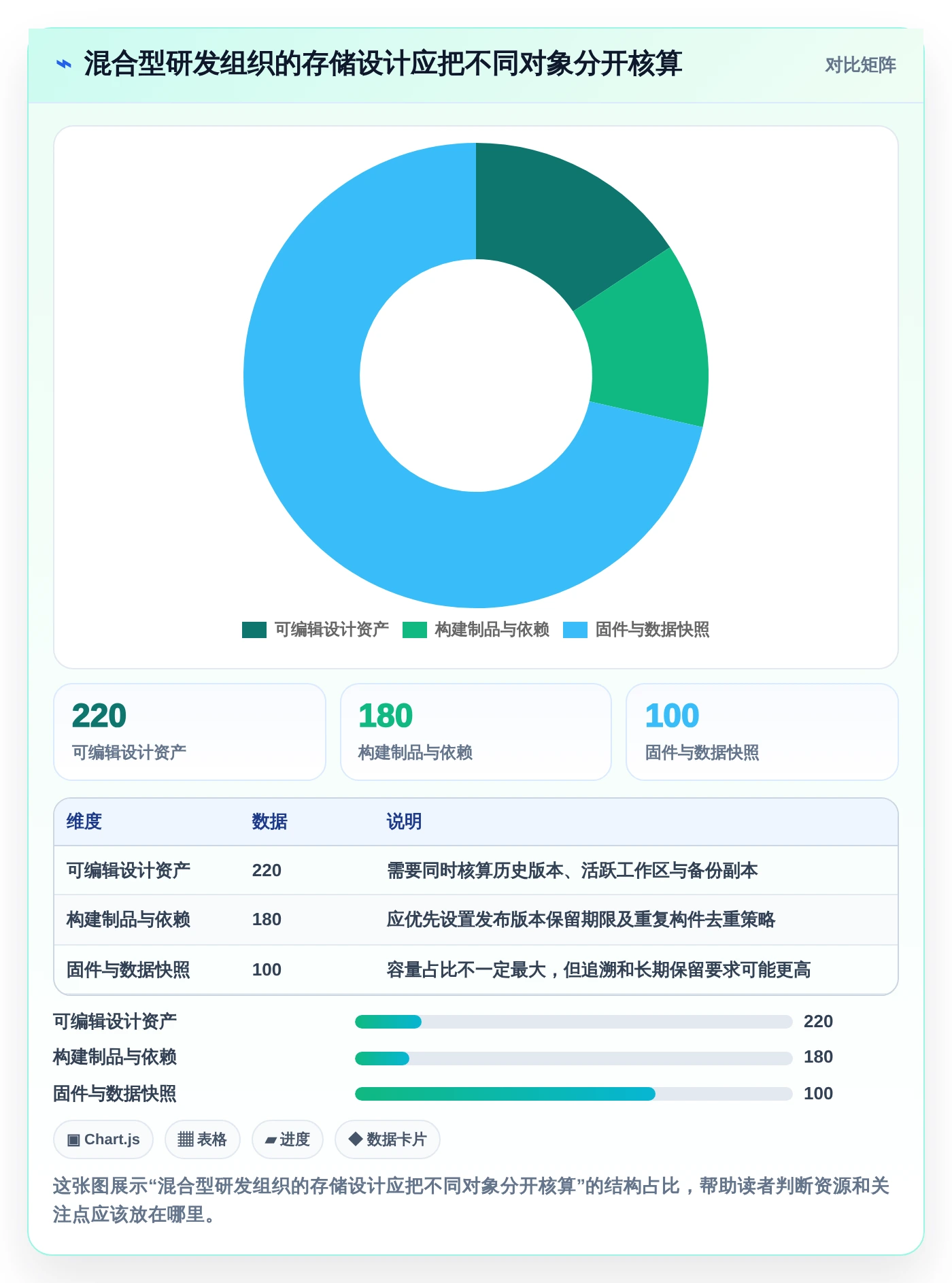Select the 进度 tag chip

point(288,1139)
